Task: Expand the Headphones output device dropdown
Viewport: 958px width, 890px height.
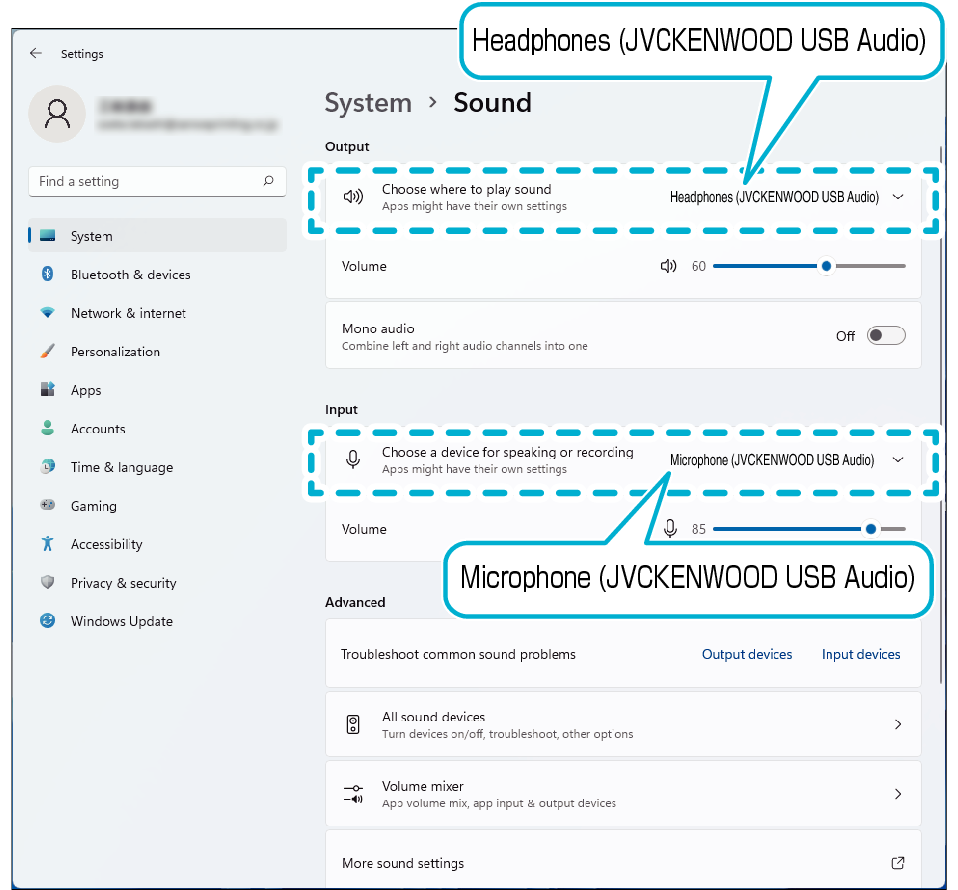Action: [897, 197]
